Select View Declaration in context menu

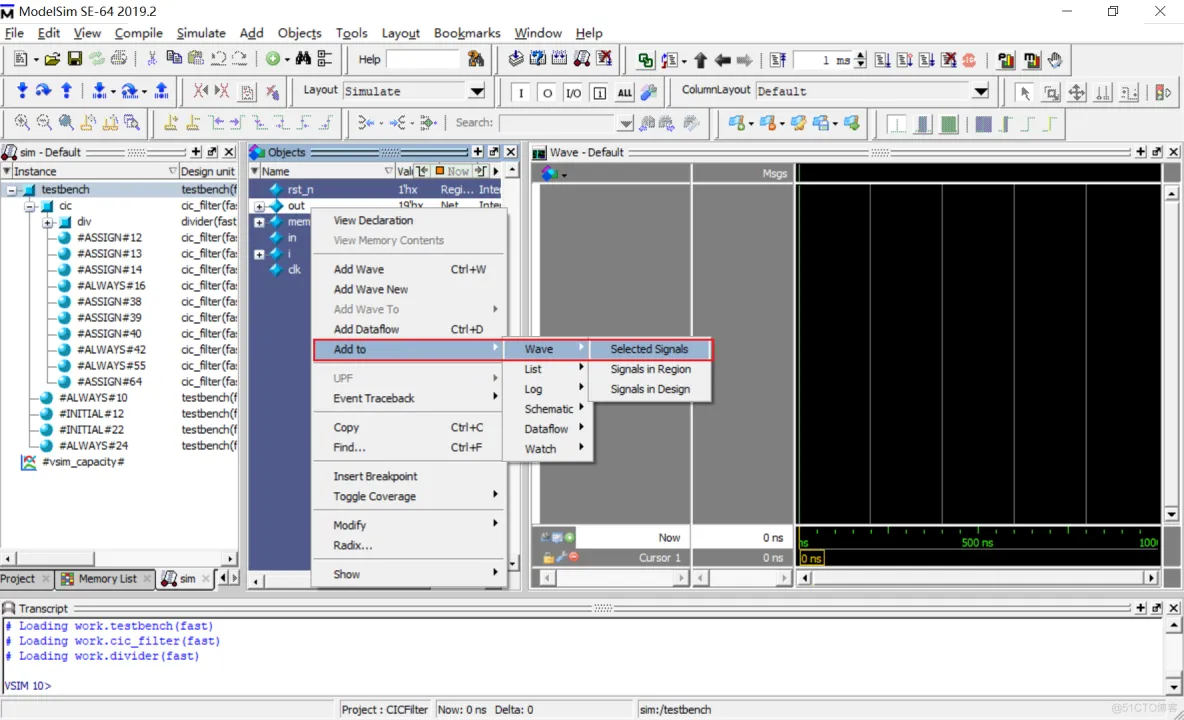(373, 220)
